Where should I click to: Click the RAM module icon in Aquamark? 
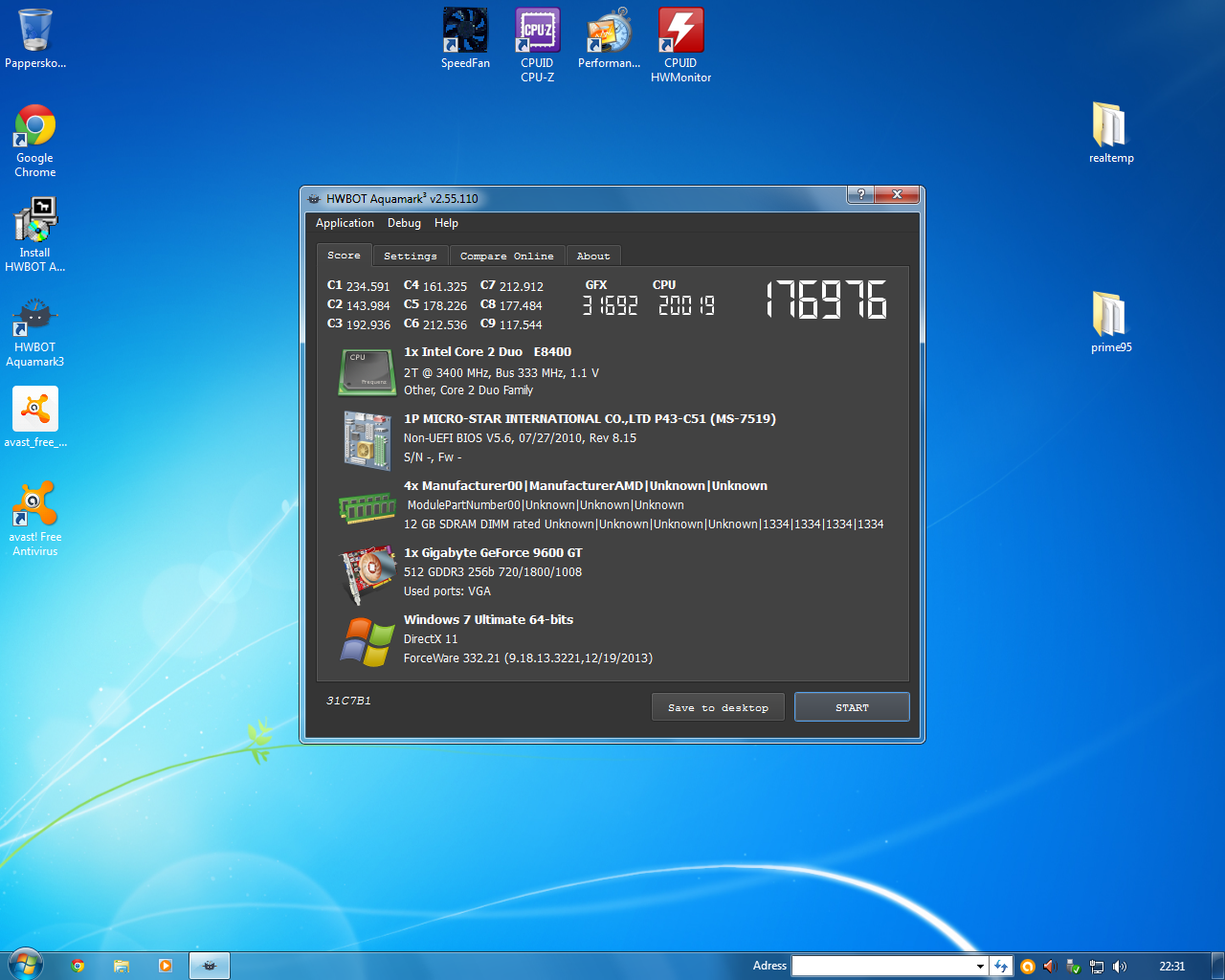tap(367, 507)
